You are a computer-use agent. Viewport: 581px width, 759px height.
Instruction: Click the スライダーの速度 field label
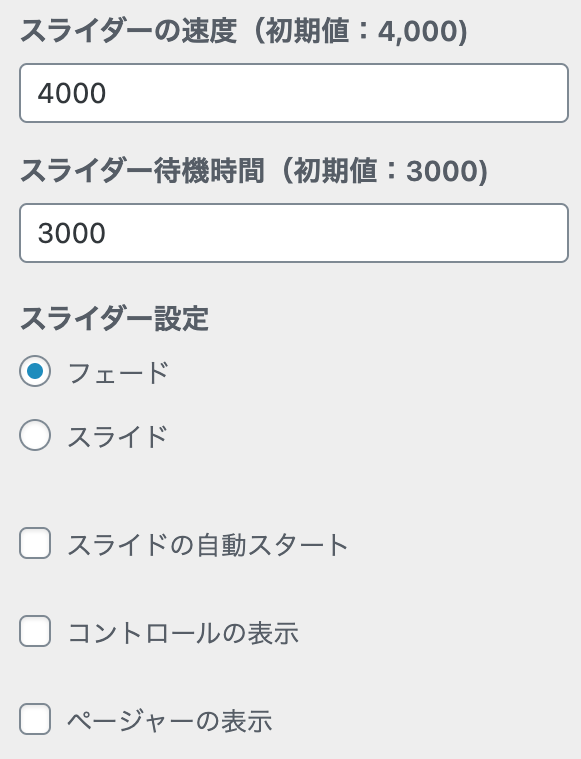[x=128, y=31]
